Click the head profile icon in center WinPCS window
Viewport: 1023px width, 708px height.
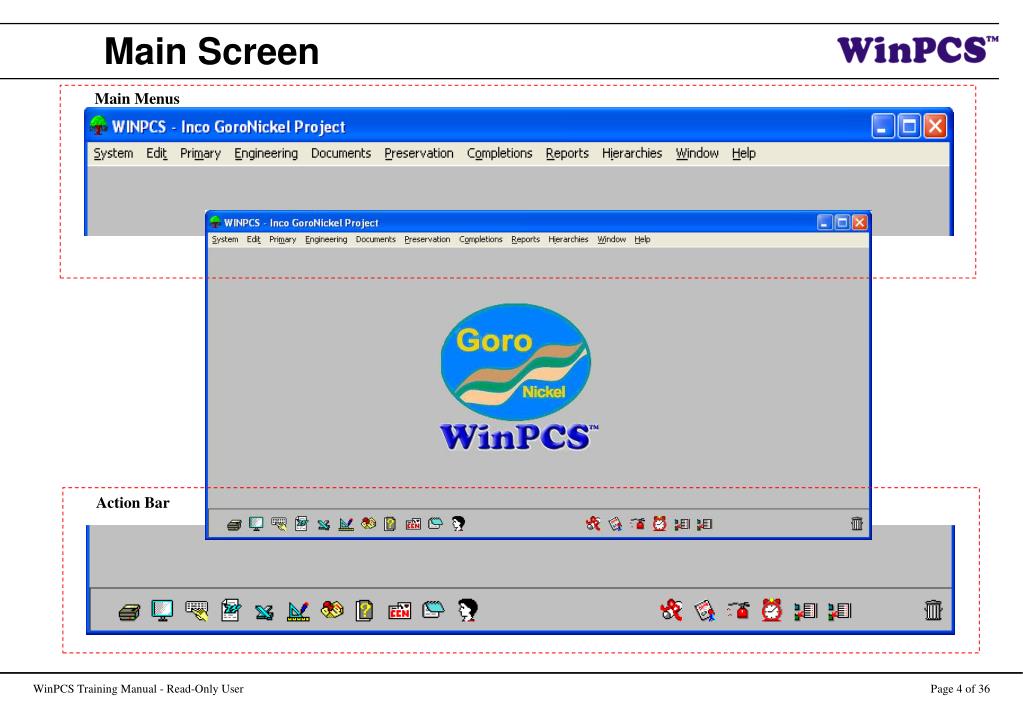tap(458, 523)
